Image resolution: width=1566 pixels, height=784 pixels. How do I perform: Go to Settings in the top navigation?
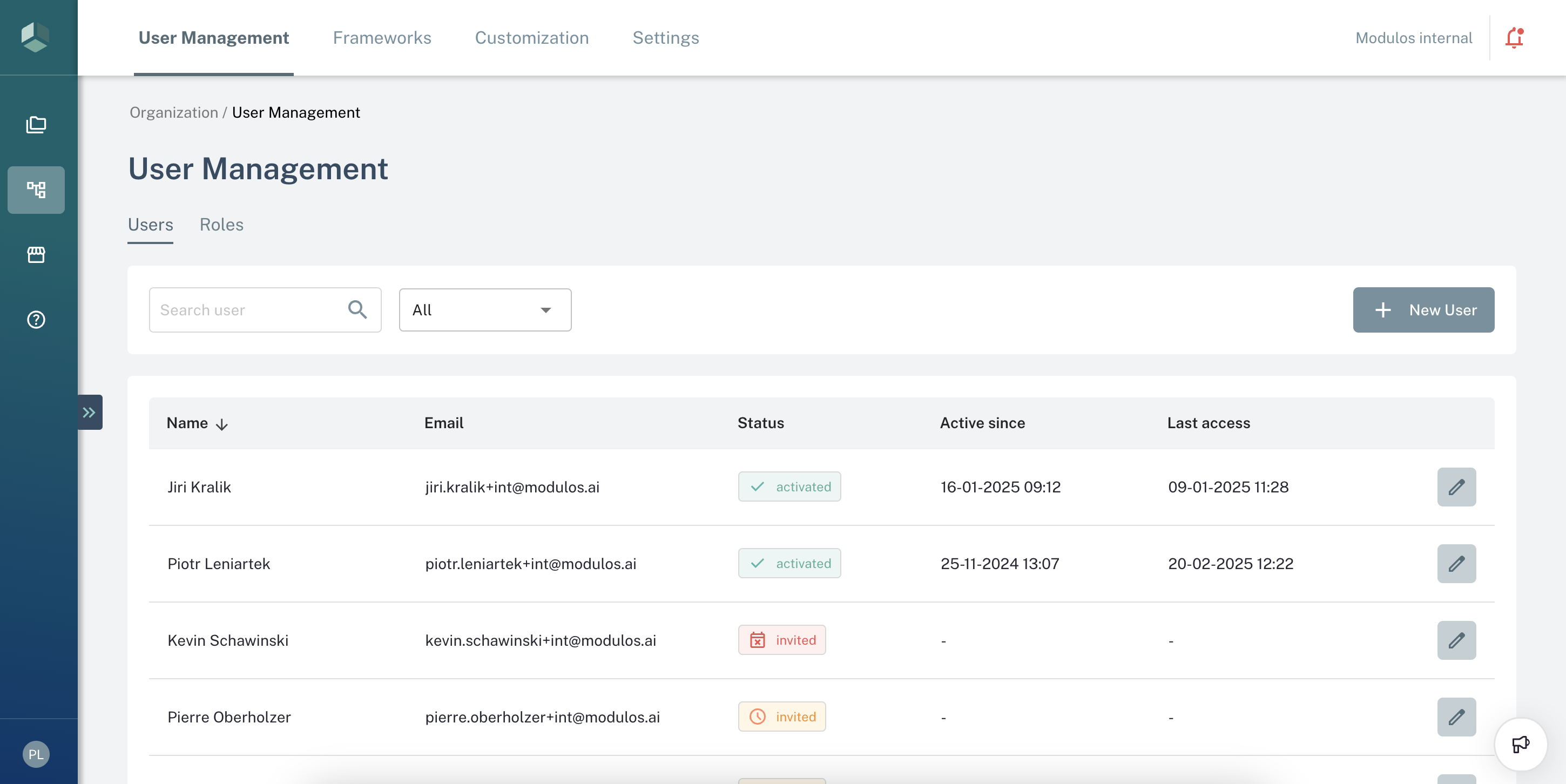pos(666,38)
